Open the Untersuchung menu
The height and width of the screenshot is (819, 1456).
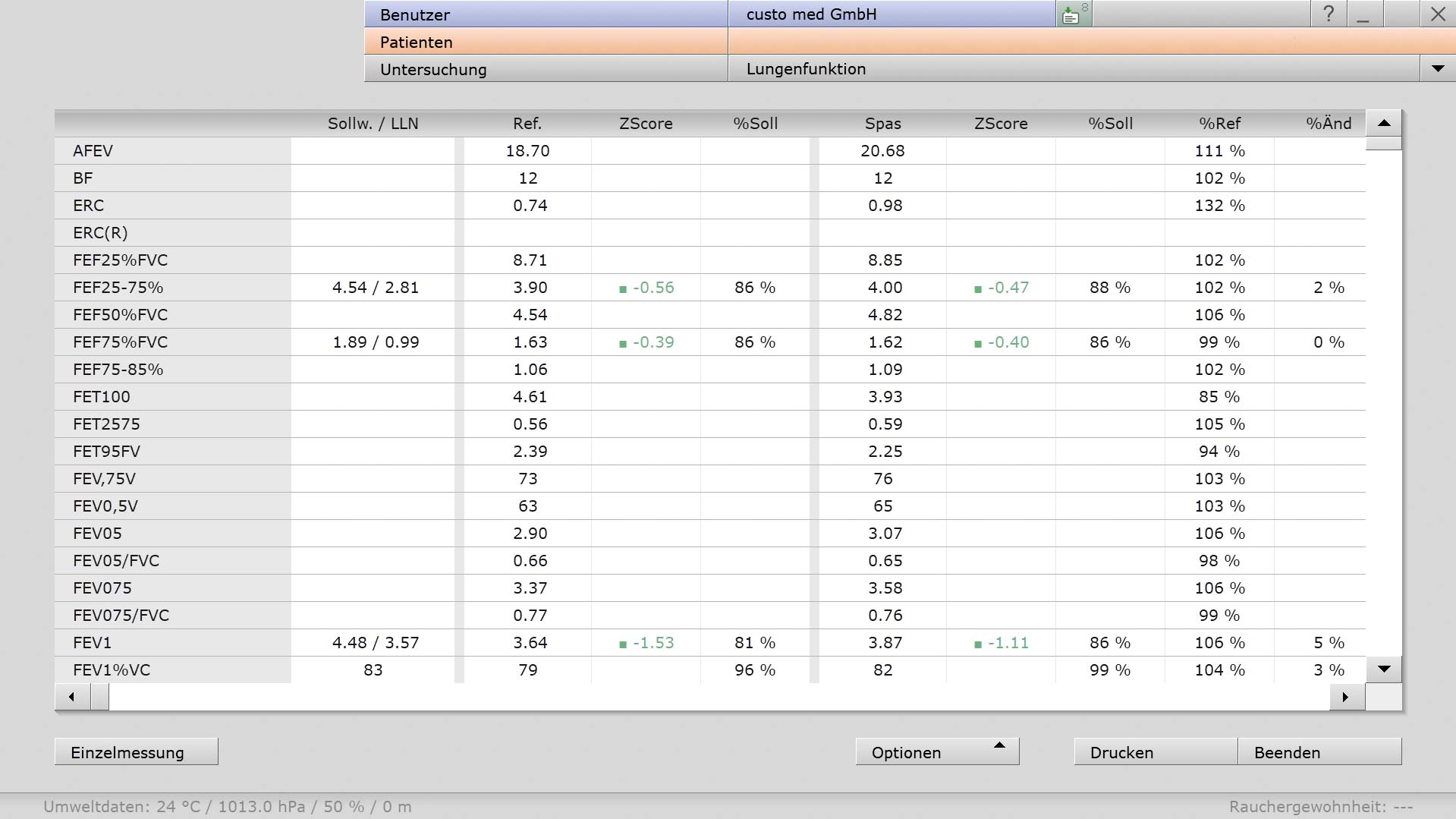tap(546, 68)
